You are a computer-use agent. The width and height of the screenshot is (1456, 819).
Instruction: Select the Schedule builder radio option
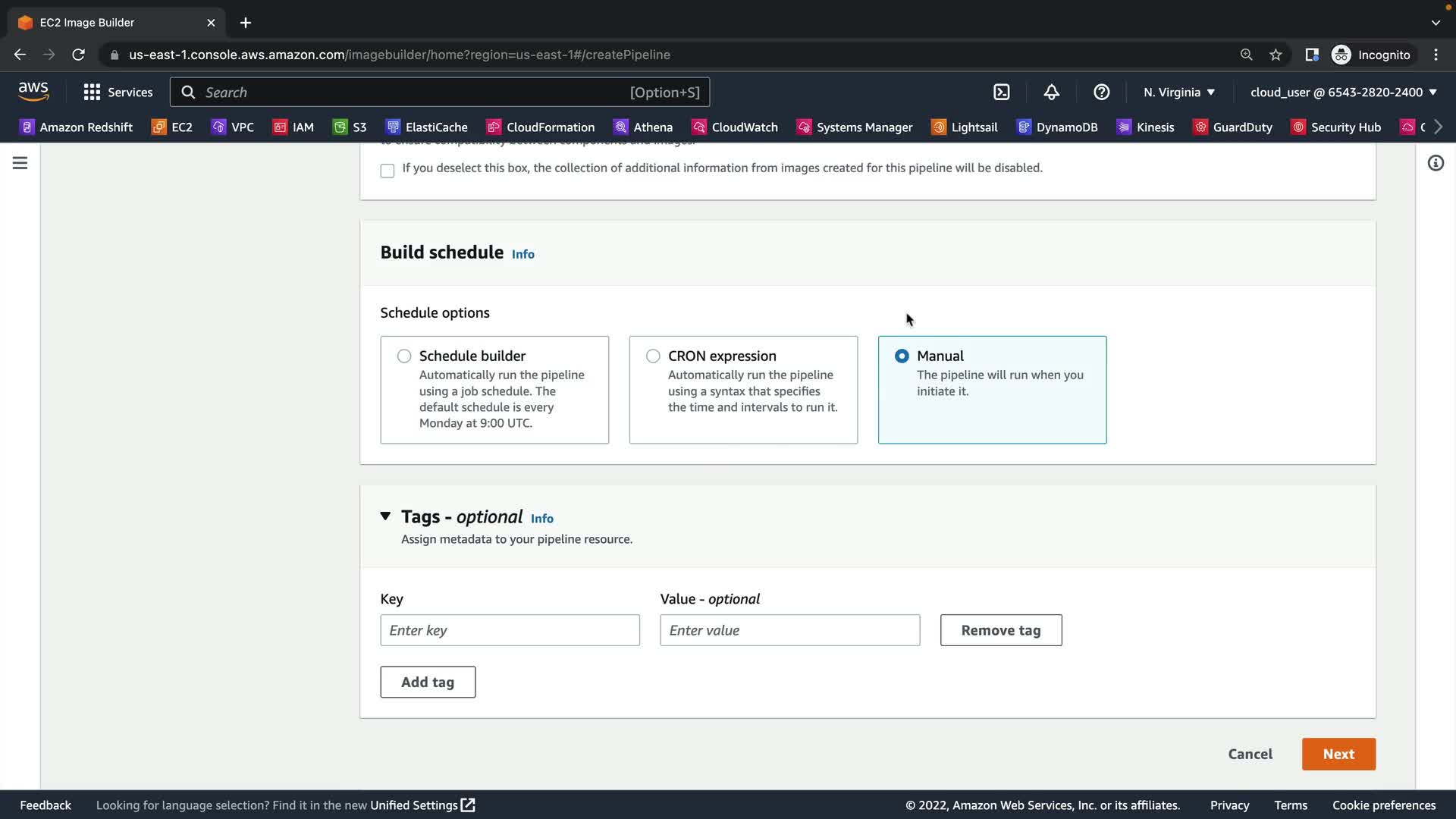(404, 356)
